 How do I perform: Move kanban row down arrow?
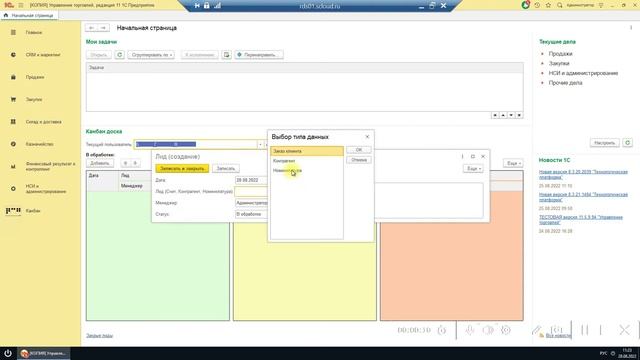(x=135, y=163)
